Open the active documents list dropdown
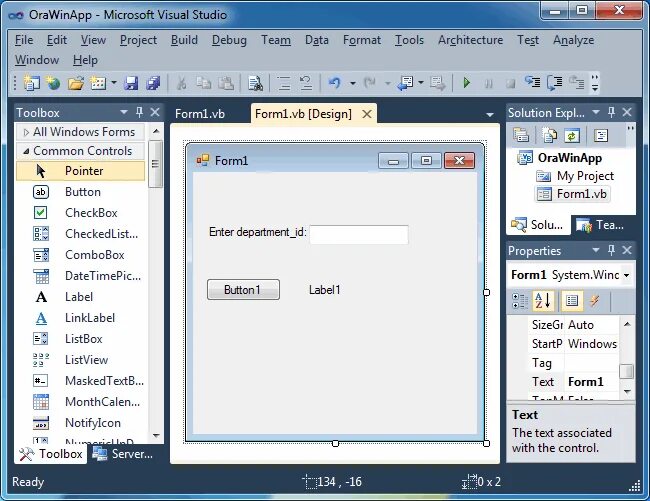The image size is (650, 501). coord(490,114)
